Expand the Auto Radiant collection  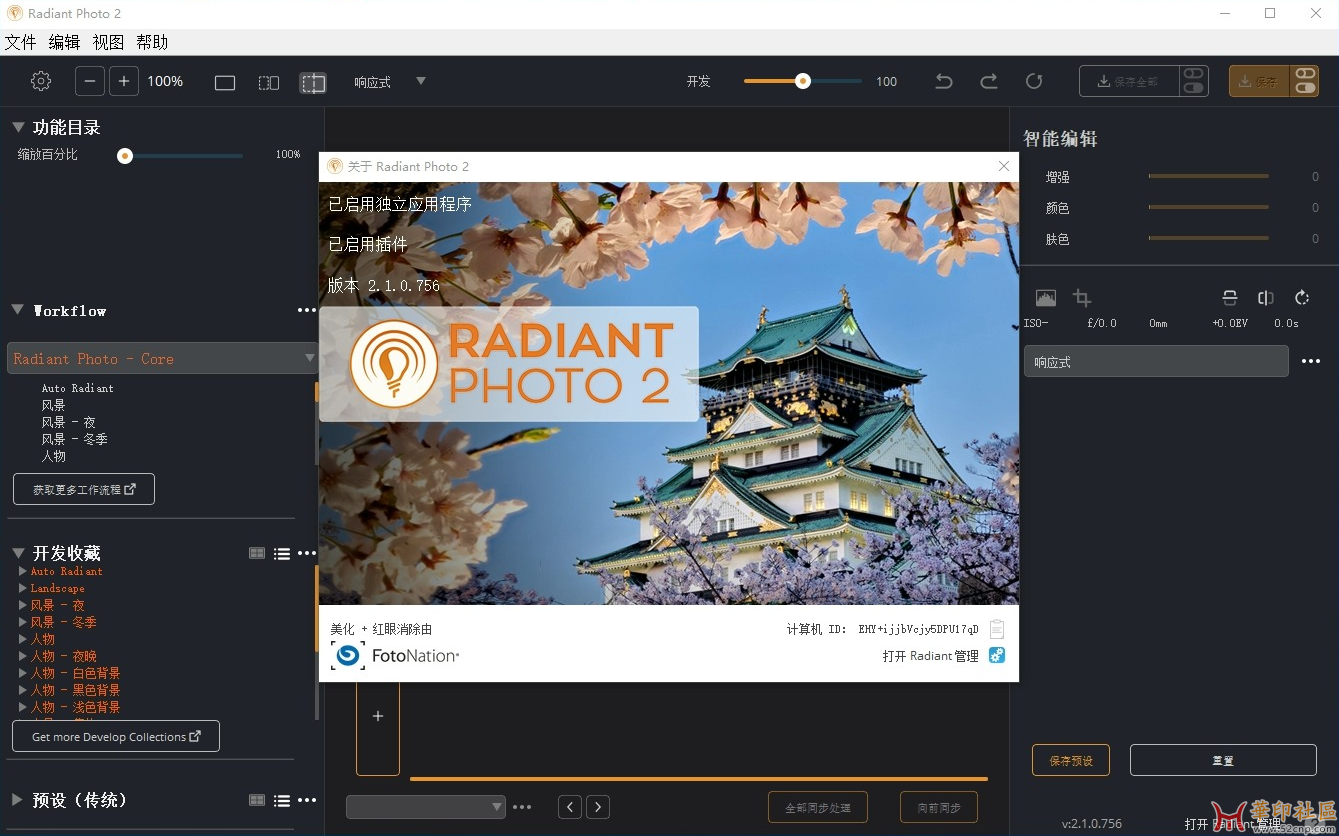tap(23, 571)
